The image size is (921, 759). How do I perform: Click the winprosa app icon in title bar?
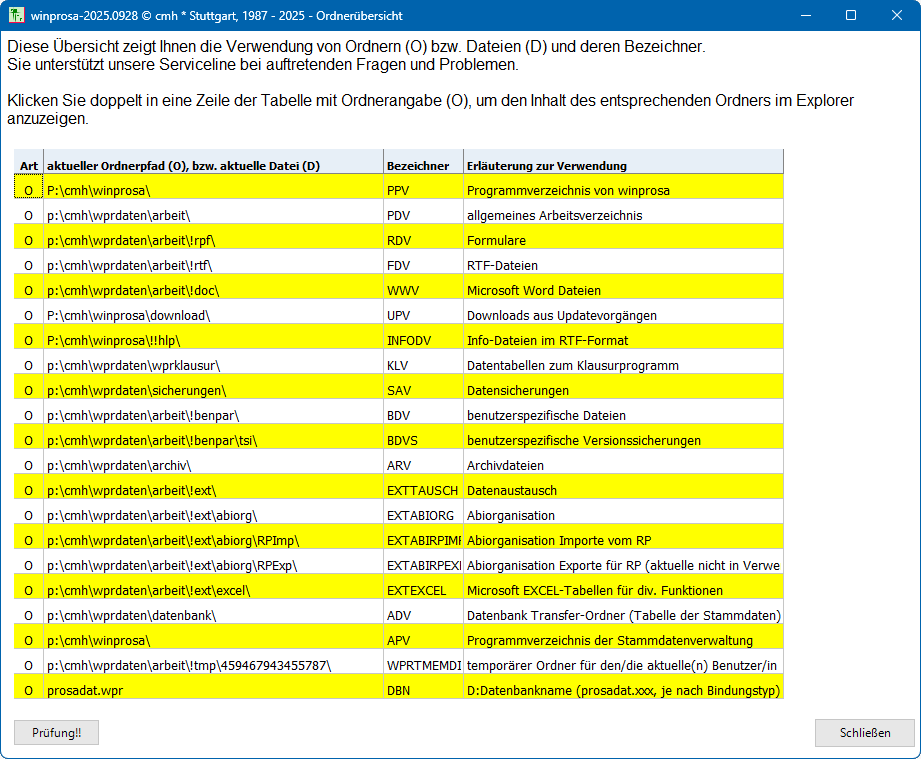(x=15, y=15)
